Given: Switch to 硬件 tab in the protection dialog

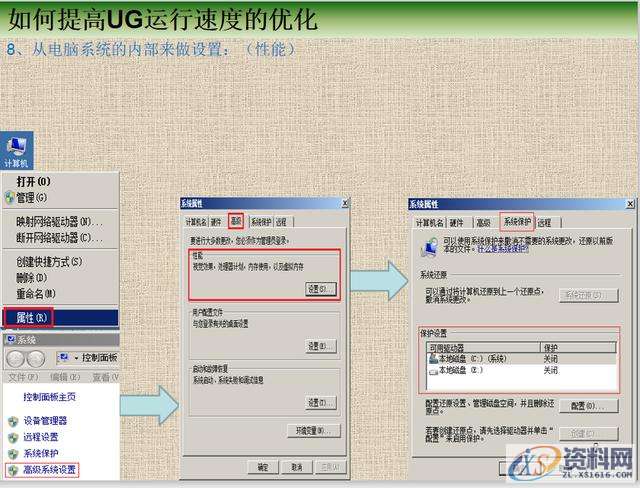Looking at the screenshot, I should (457, 223).
